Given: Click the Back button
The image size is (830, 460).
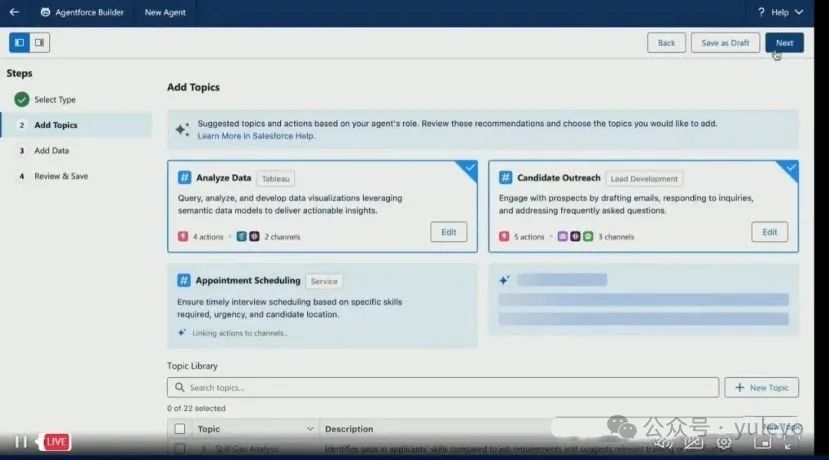Looking at the screenshot, I should (x=666, y=43).
